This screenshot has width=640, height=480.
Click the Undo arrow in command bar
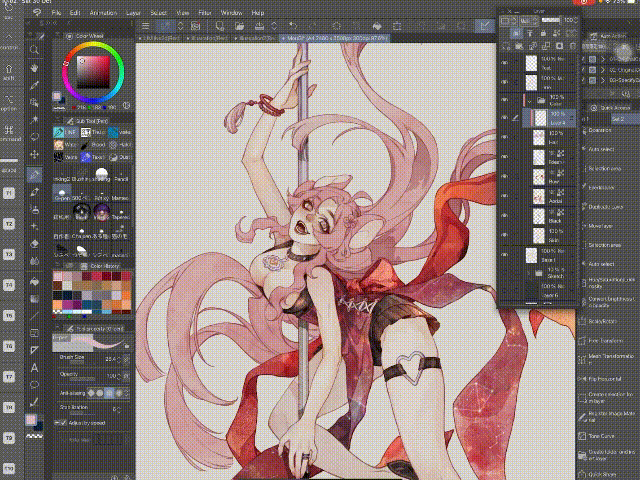[x=293, y=26]
